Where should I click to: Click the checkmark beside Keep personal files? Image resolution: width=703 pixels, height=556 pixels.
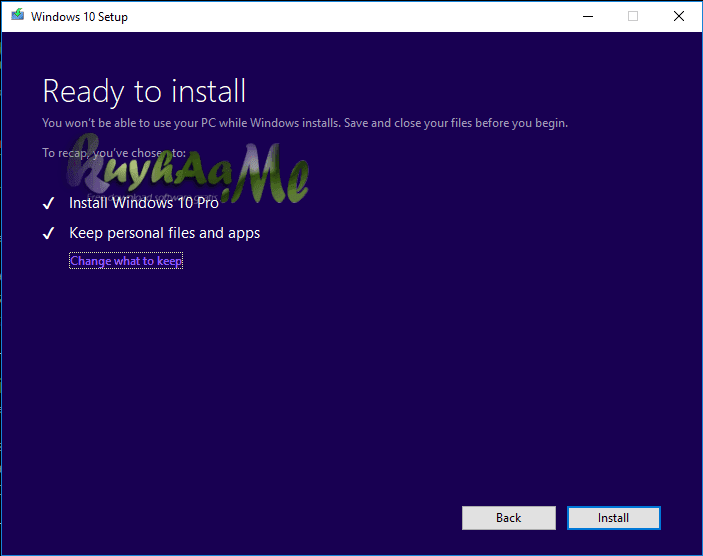tap(48, 233)
